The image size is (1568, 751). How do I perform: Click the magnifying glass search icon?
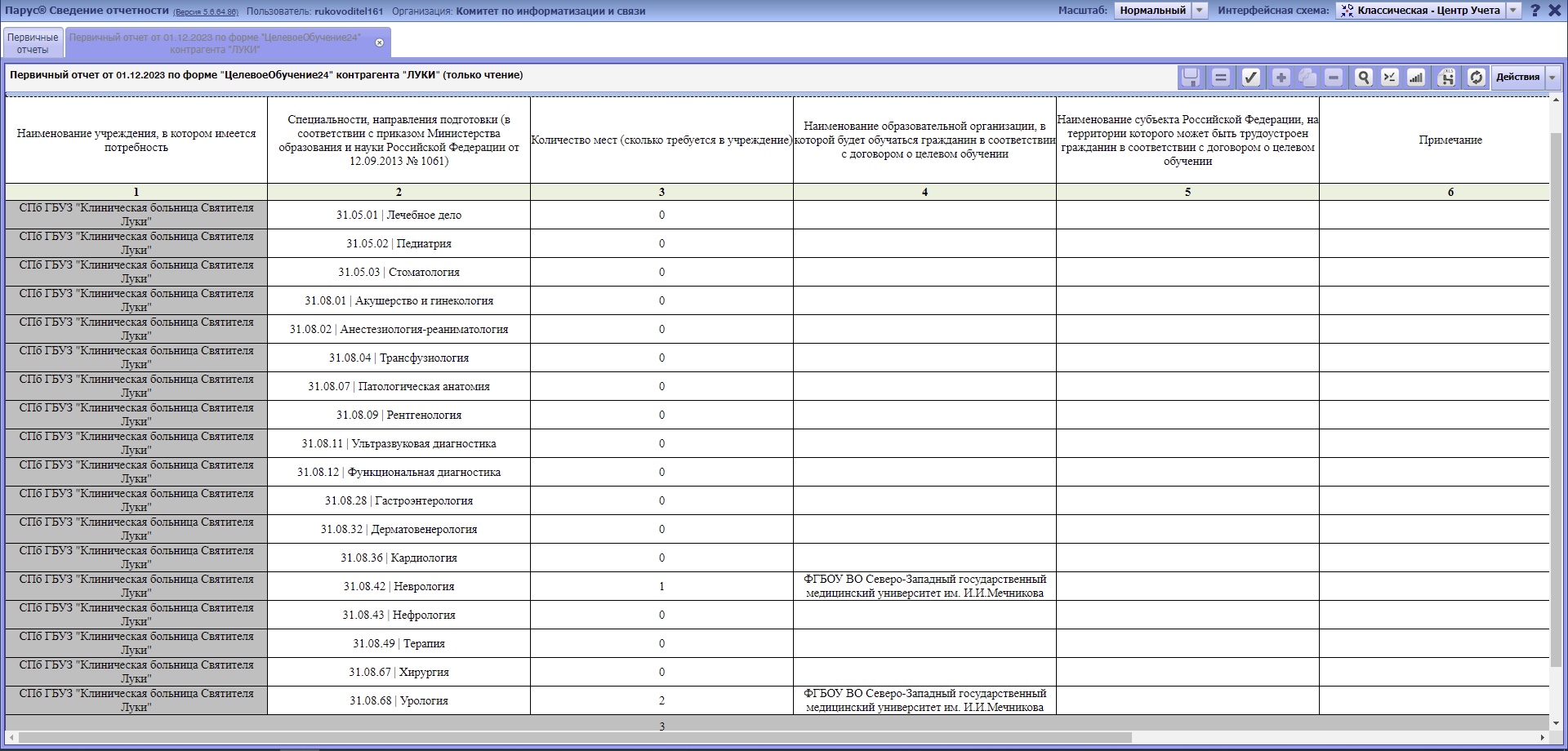(x=1363, y=78)
